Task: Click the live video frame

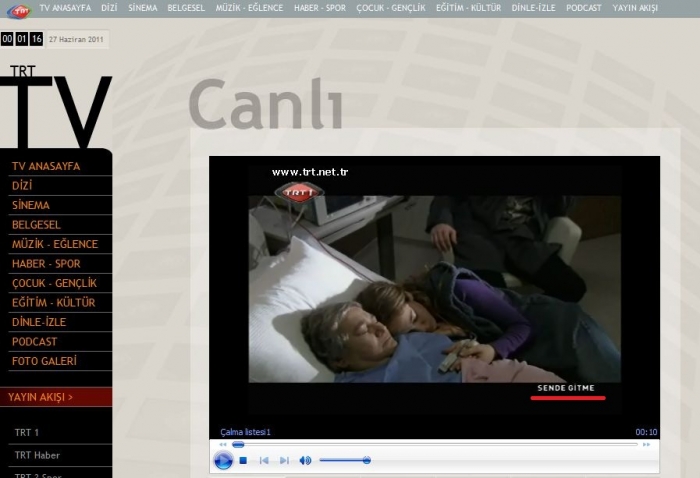Action: [434, 288]
